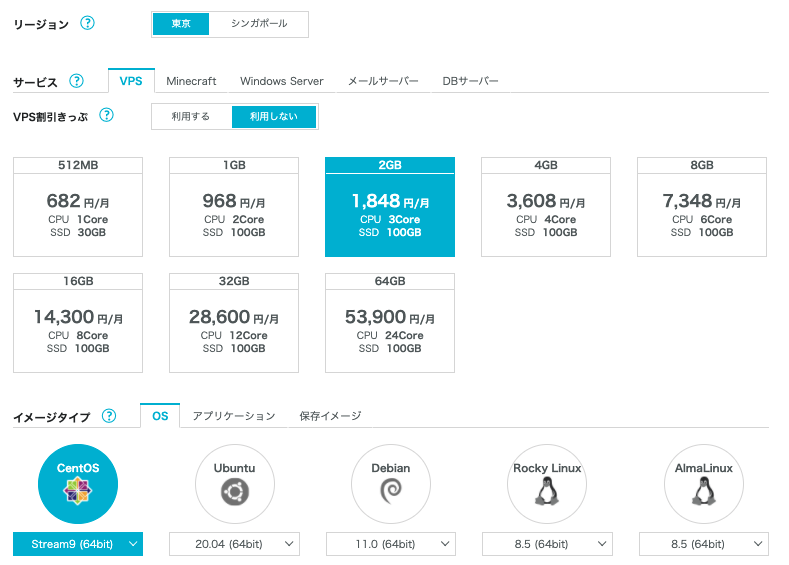The width and height of the screenshot is (789, 565).
Task: Choose 利用しない for the VPS discount ticket
Action: (274, 116)
